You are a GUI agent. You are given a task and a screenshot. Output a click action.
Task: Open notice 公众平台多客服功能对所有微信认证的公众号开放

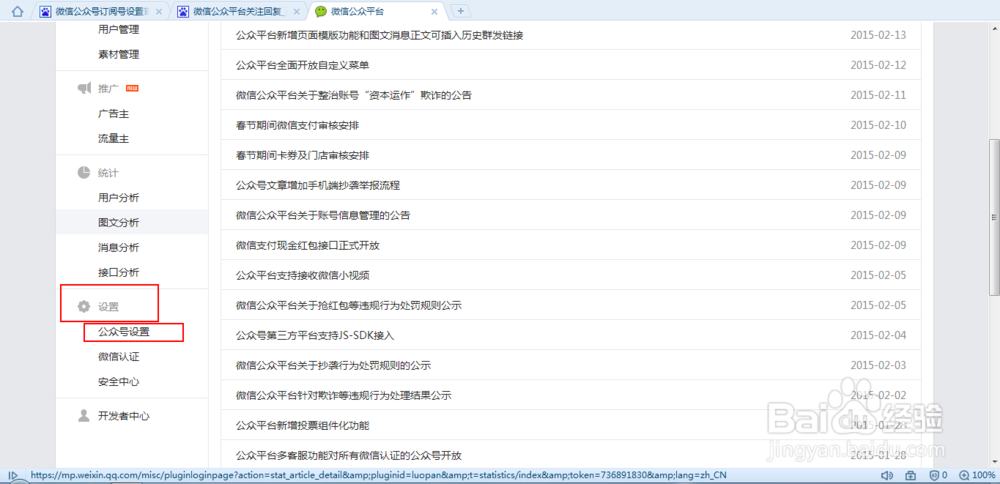[x=348, y=455]
